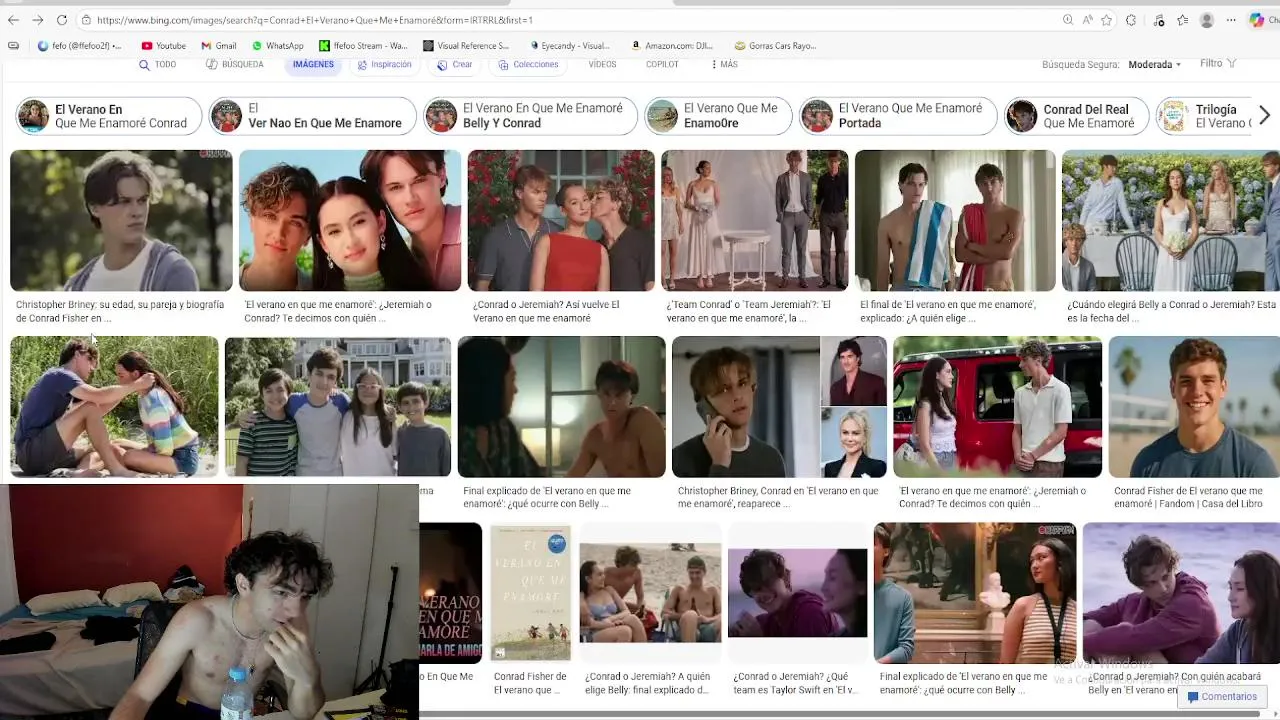Add this page to favorites star
This screenshot has height=720, width=1280.
[x=1106, y=20]
